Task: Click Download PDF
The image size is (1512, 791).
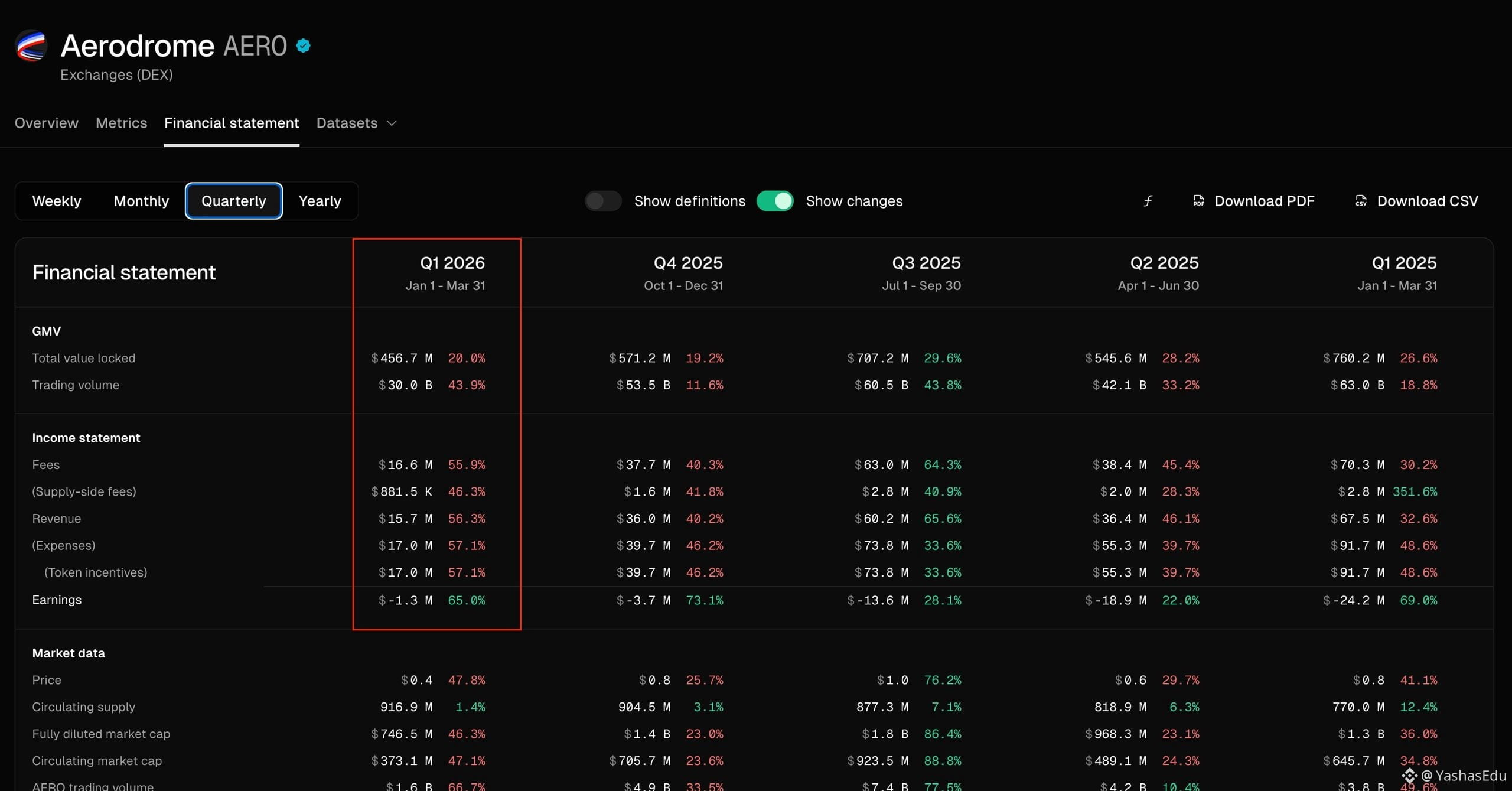Action: [1253, 201]
